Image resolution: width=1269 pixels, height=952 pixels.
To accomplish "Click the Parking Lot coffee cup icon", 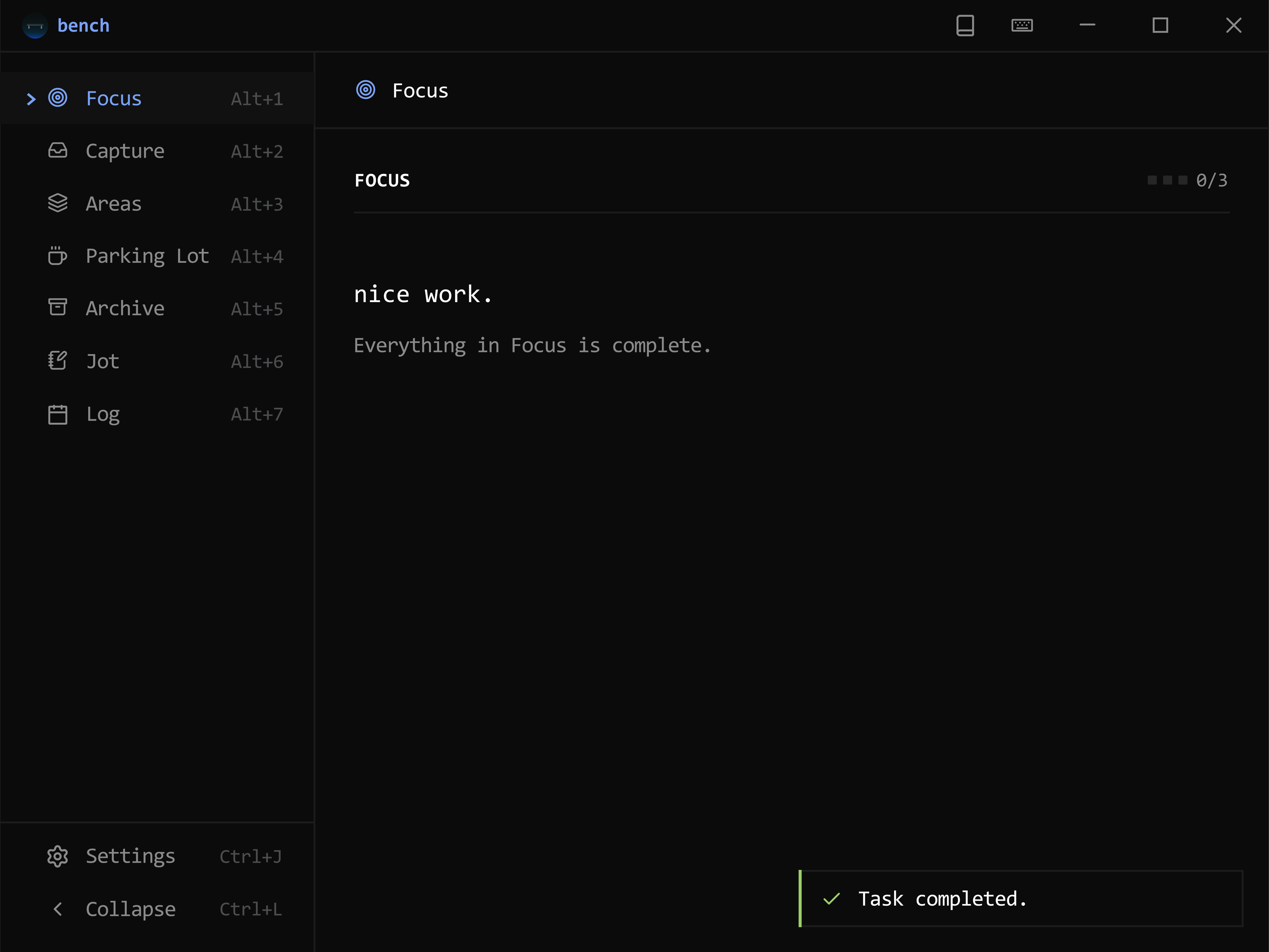I will [58, 255].
